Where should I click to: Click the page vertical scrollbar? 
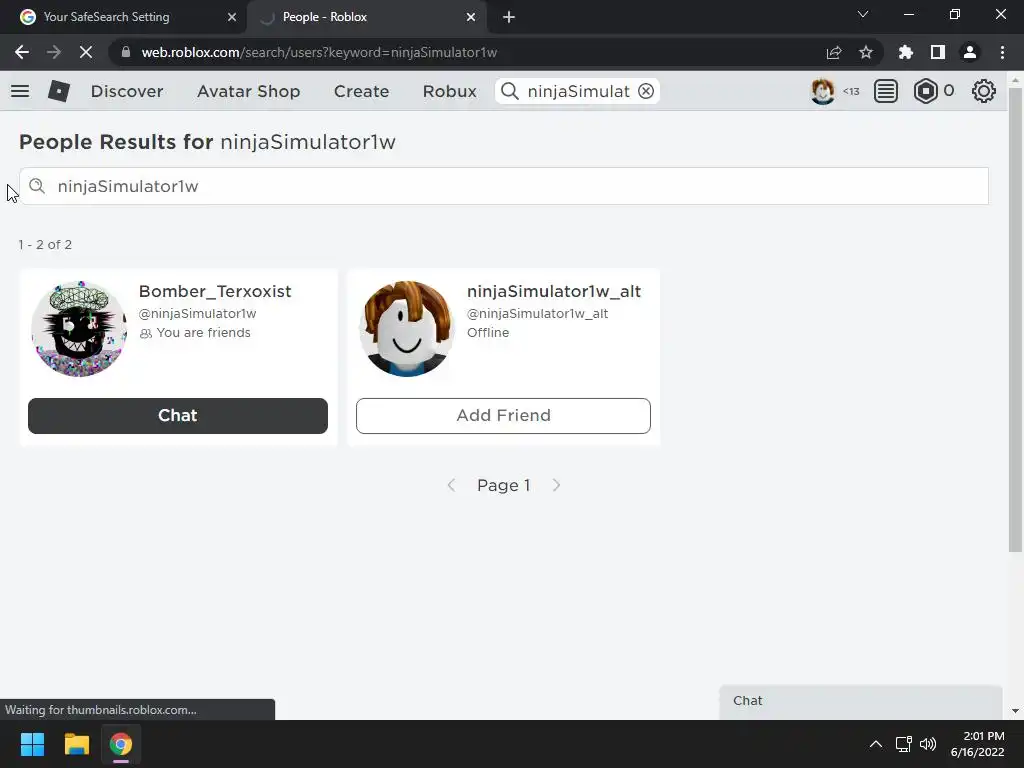coord(1015,320)
